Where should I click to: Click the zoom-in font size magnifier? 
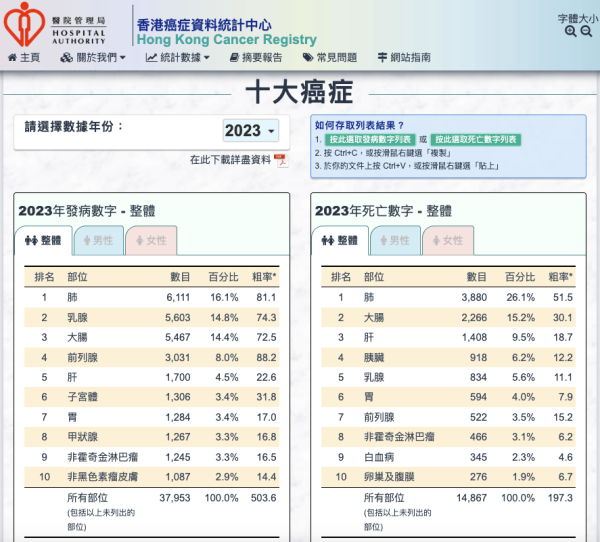(571, 31)
